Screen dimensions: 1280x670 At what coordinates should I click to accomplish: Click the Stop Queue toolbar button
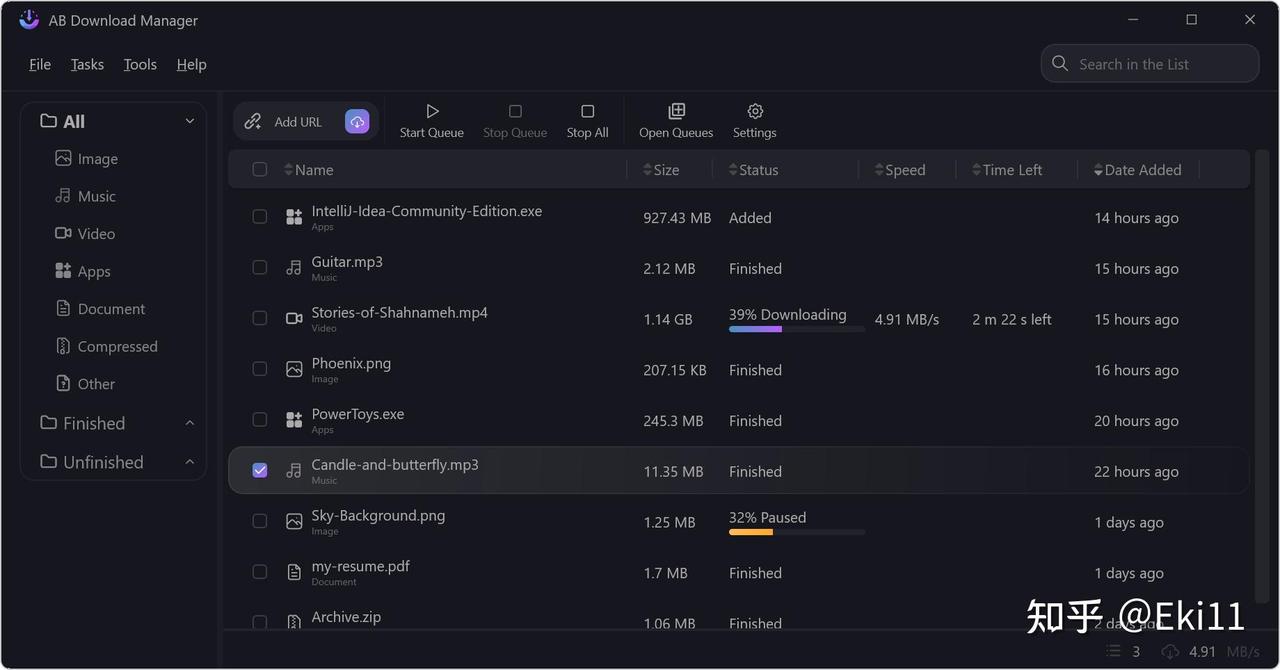click(515, 121)
